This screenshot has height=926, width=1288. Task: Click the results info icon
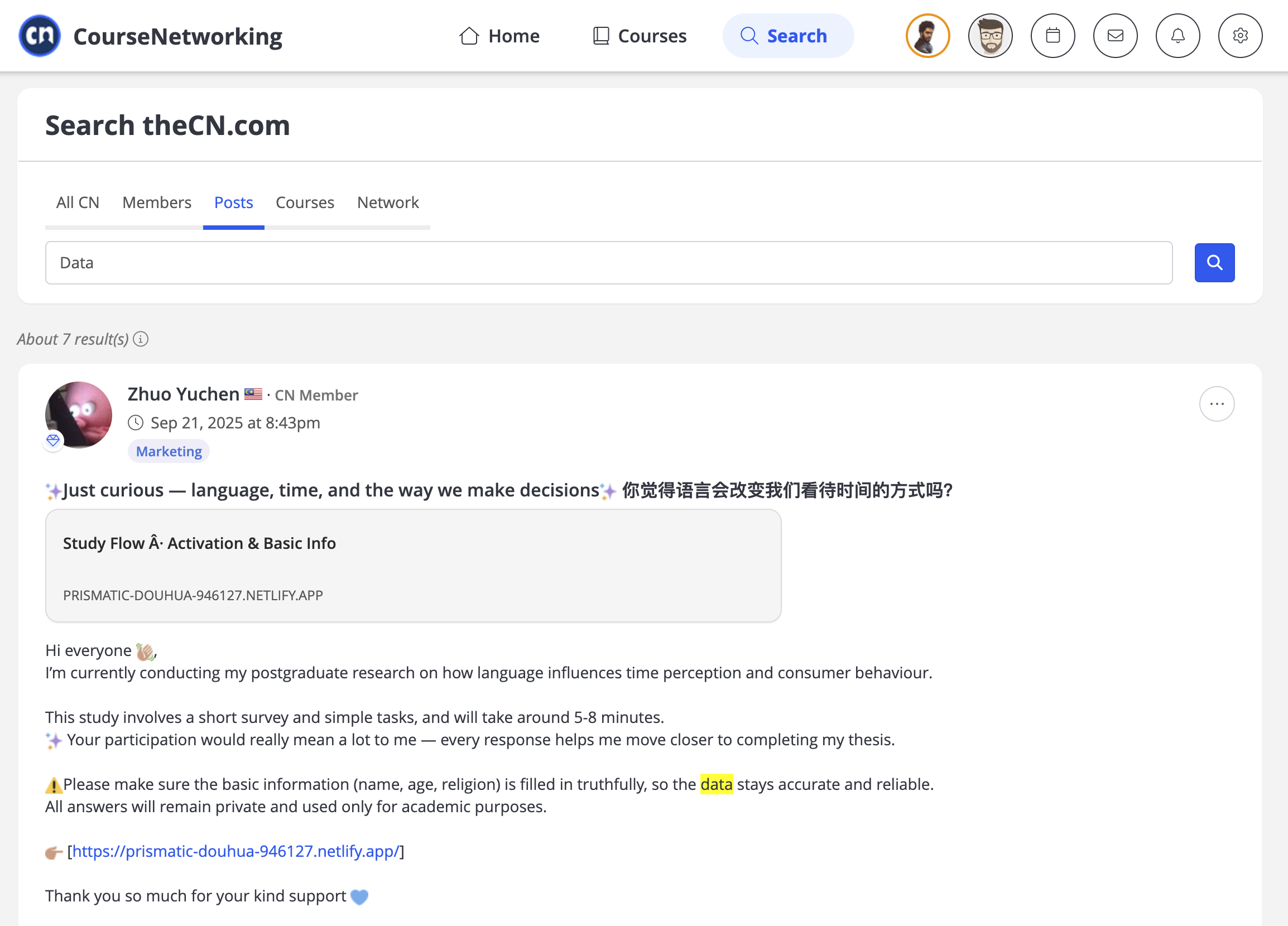[141, 339]
